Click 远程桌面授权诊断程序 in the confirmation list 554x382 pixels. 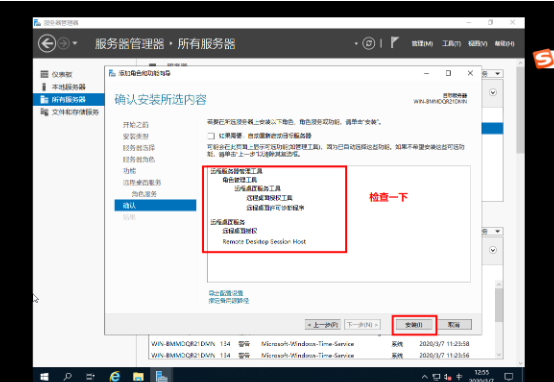click(x=275, y=208)
